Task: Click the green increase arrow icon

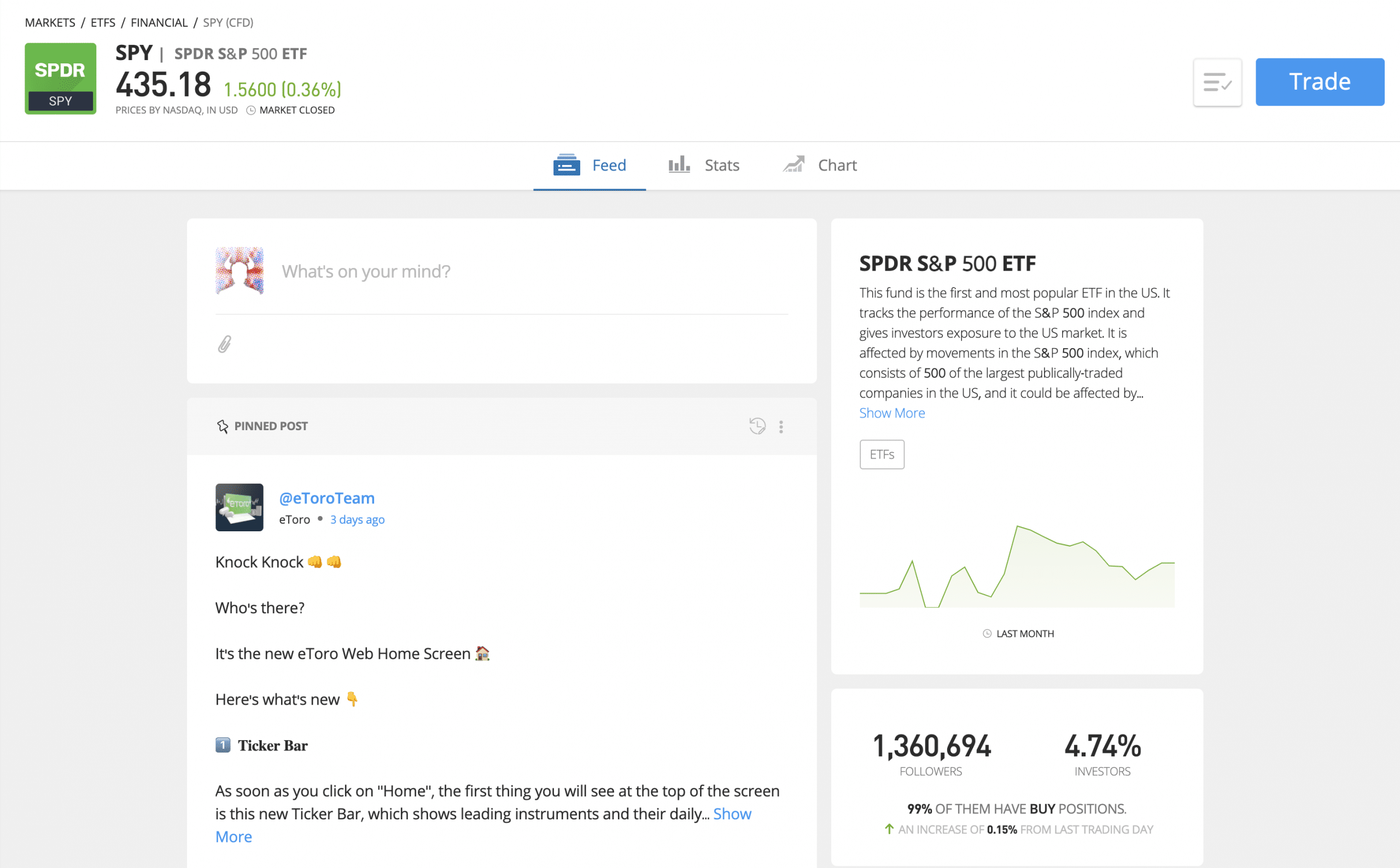Action: pos(889,829)
